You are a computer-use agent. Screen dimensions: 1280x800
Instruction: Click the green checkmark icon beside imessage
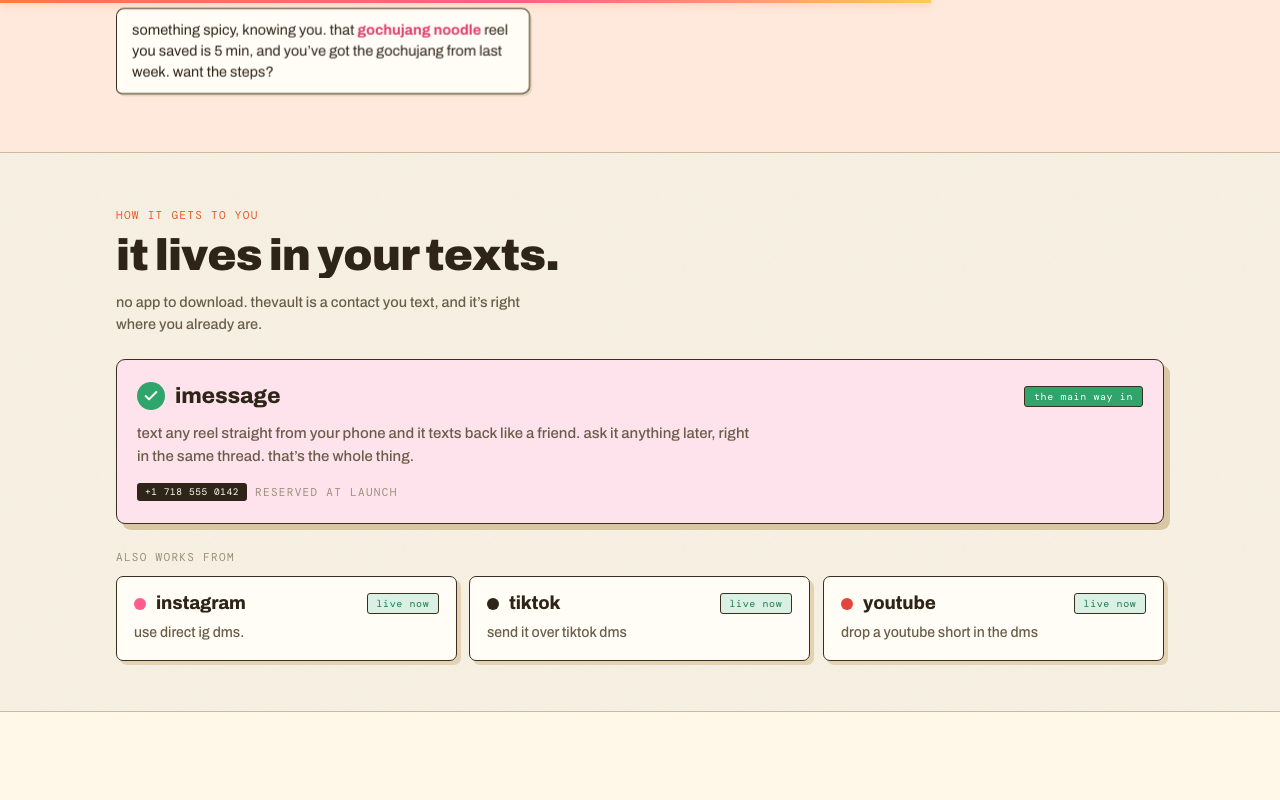(151, 396)
